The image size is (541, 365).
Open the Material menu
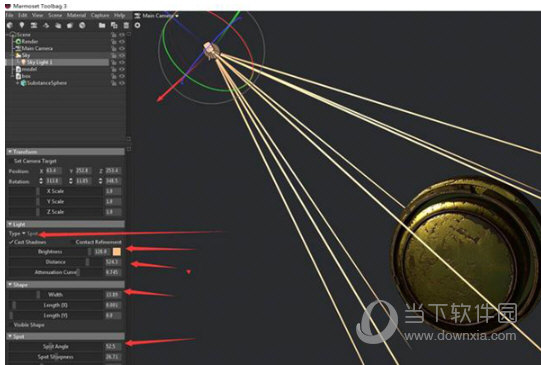76,15
